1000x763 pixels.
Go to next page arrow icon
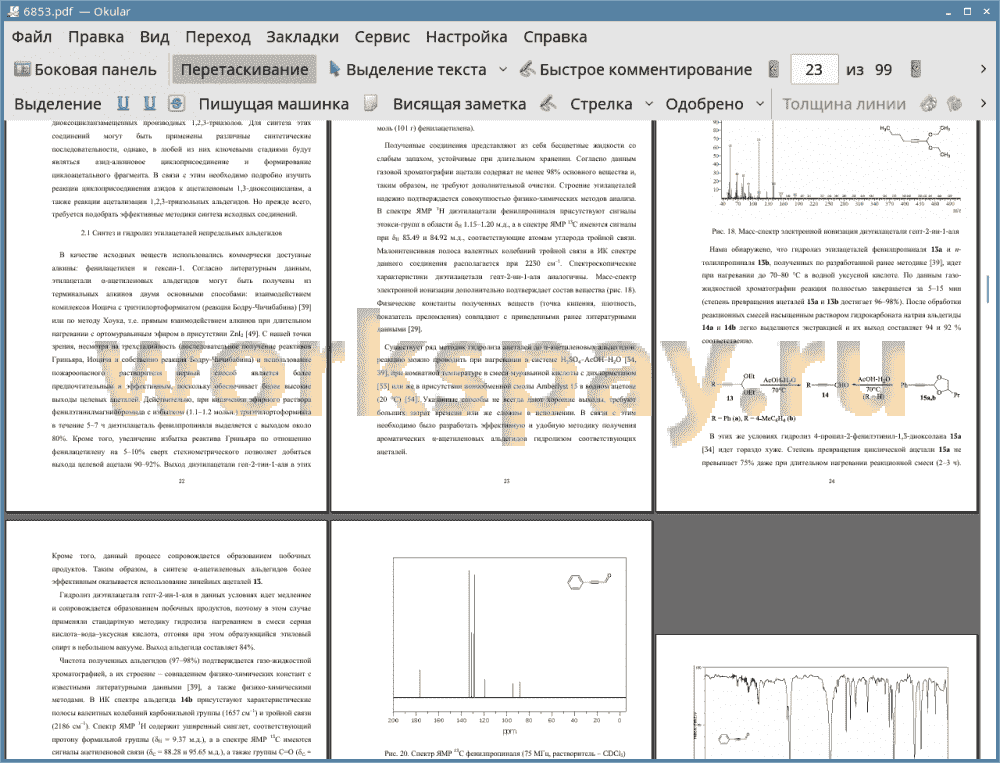coord(916,70)
